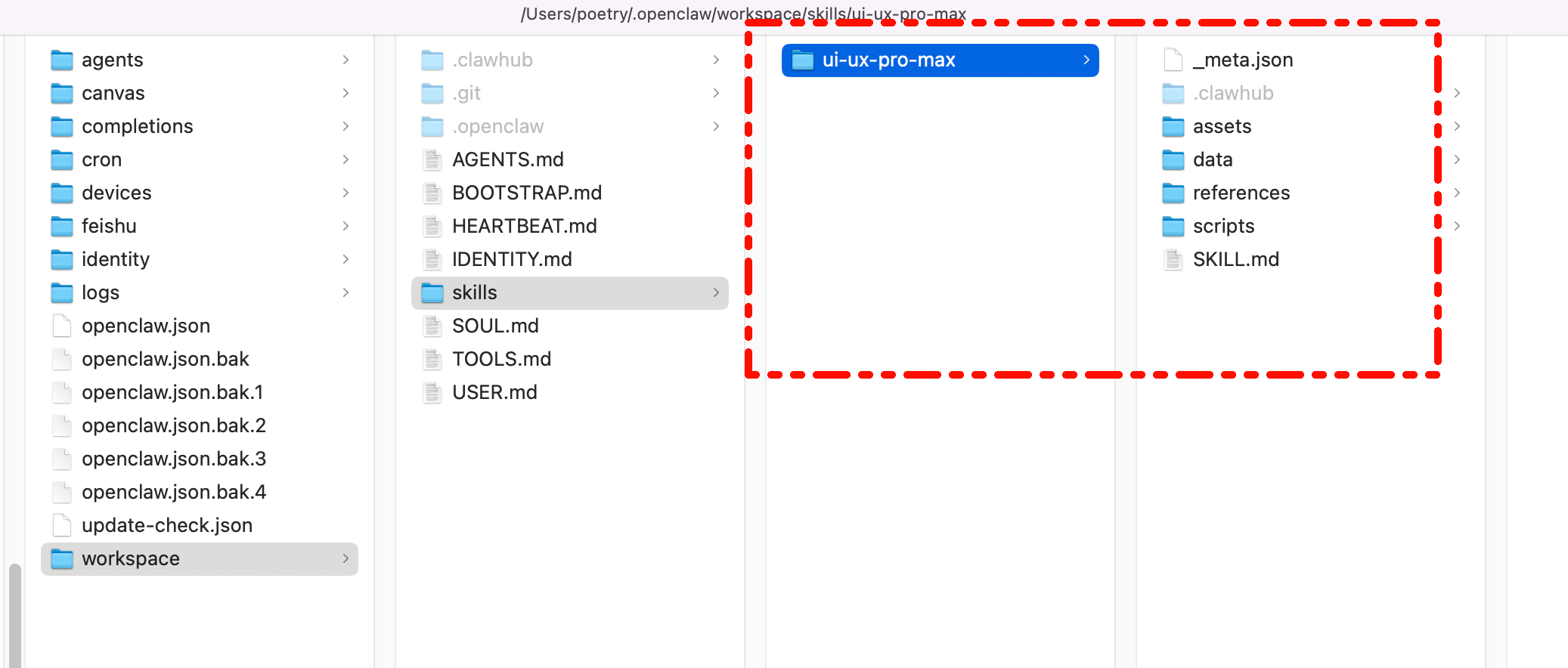Select the devices folder name

point(116,193)
